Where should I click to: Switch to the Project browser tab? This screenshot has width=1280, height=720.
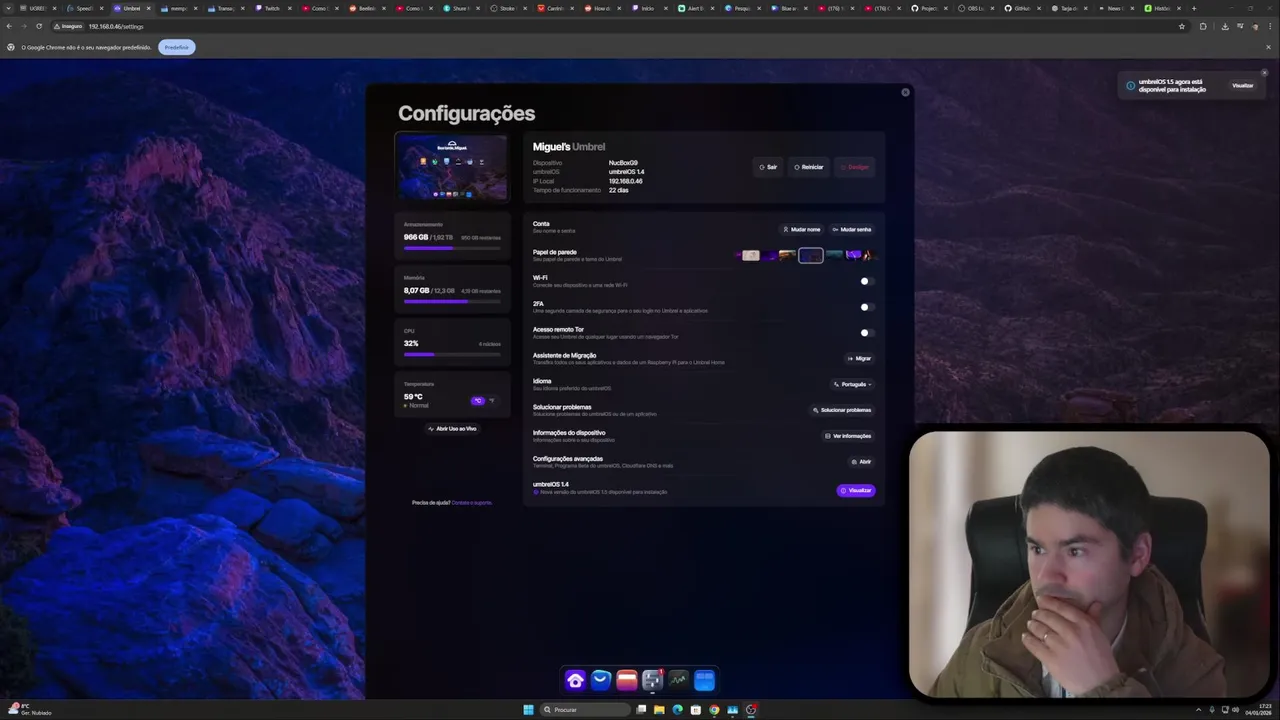(928, 8)
